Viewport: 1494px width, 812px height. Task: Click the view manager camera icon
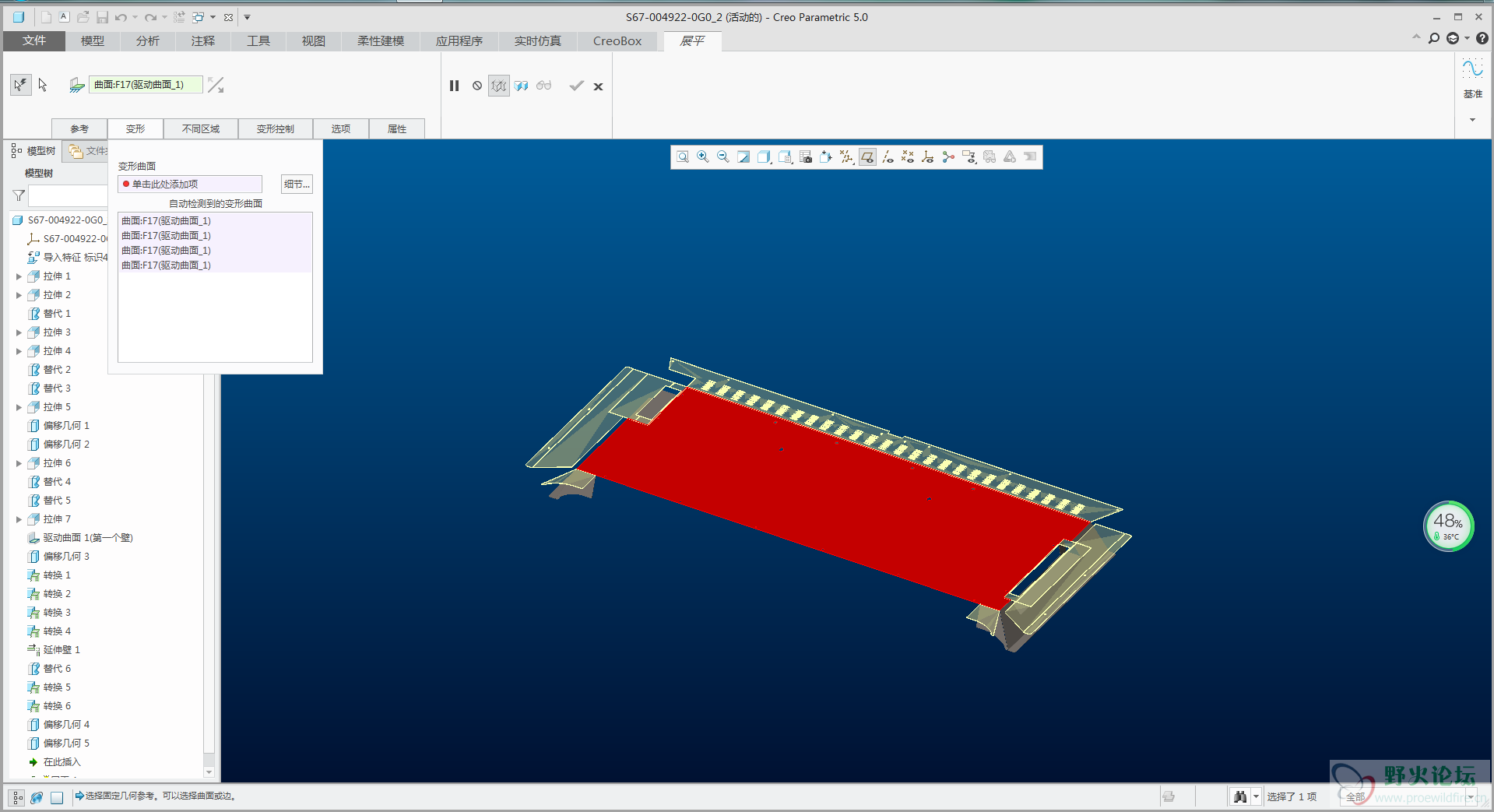806,157
